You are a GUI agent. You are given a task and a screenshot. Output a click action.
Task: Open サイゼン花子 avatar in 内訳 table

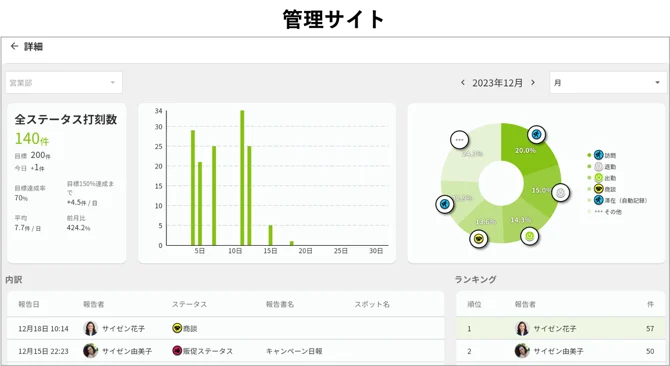pyautogui.click(x=91, y=328)
